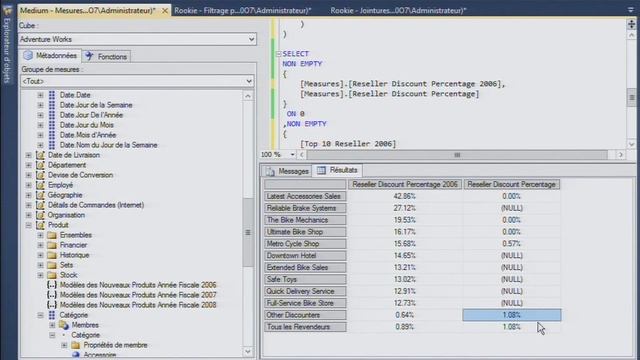640x360 pixels.
Task: Click the Devise de Conversion dimension icon
Action: (x=40, y=175)
